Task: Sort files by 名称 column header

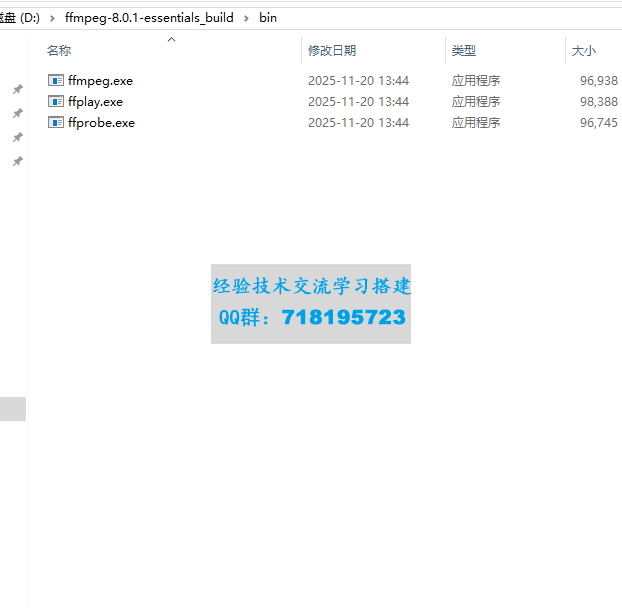Action: (x=59, y=51)
